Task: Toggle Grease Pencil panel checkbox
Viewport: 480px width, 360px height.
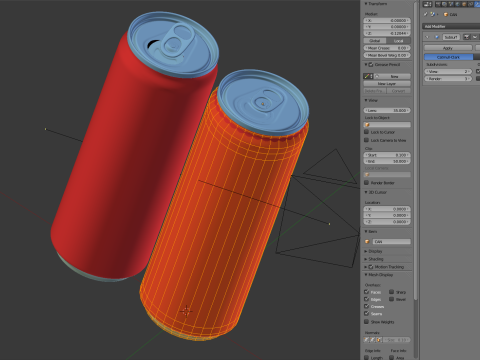Action: [x=371, y=64]
